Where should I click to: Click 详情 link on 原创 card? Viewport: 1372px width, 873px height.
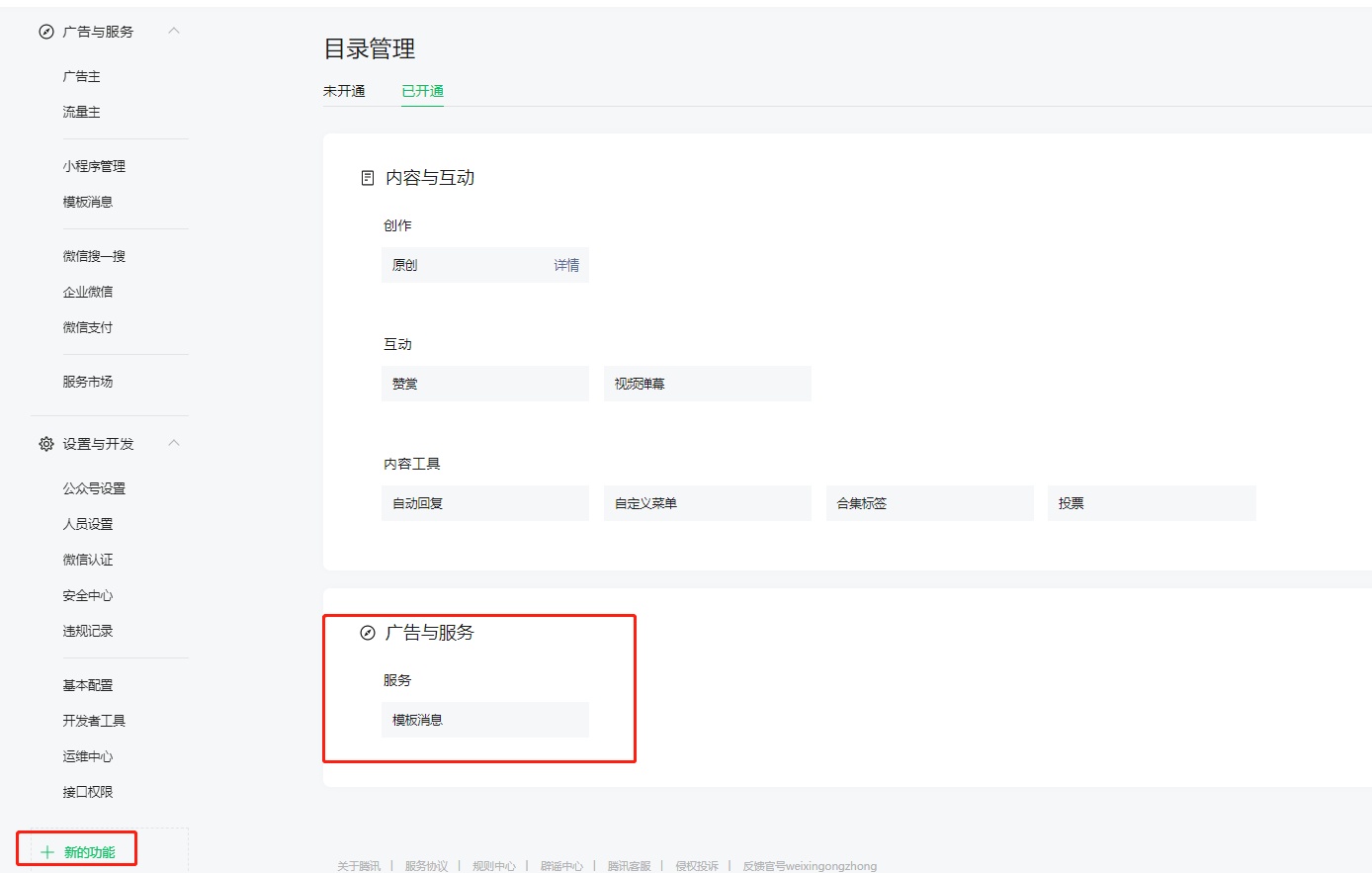(x=566, y=265)
